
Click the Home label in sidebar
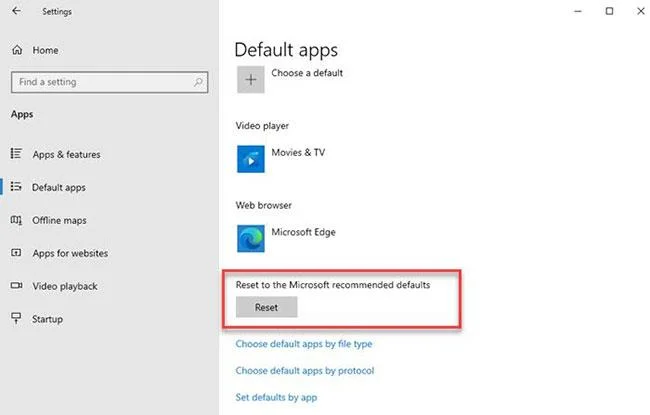point(46,50)
